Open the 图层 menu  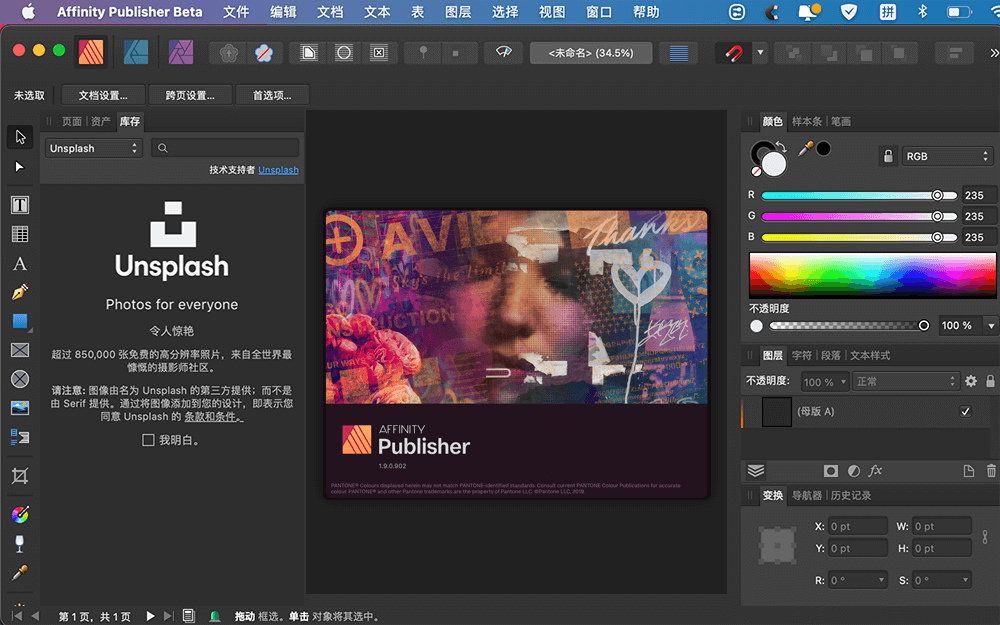(x=458, y=11)
